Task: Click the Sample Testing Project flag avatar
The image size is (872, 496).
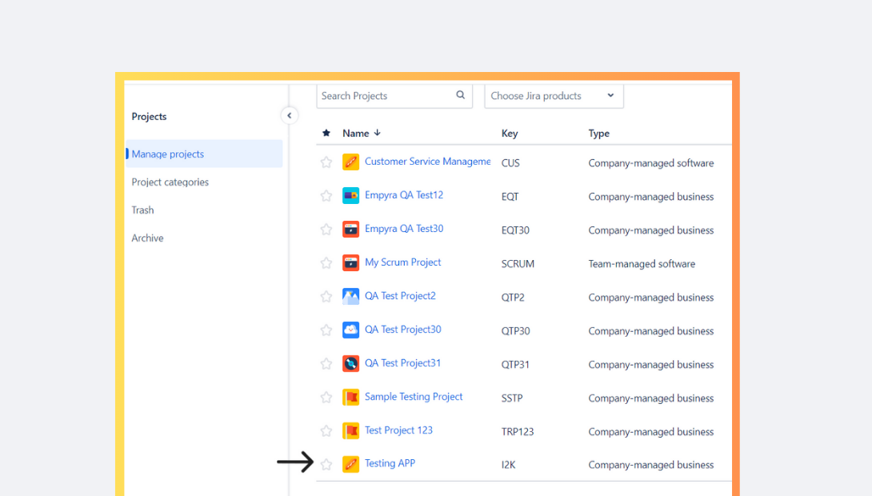Action: pos(350,397)
